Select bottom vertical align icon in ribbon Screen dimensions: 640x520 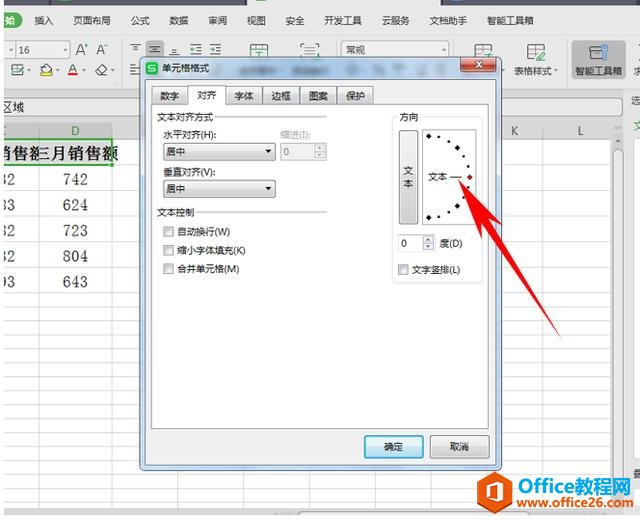(x=174, y=50)
